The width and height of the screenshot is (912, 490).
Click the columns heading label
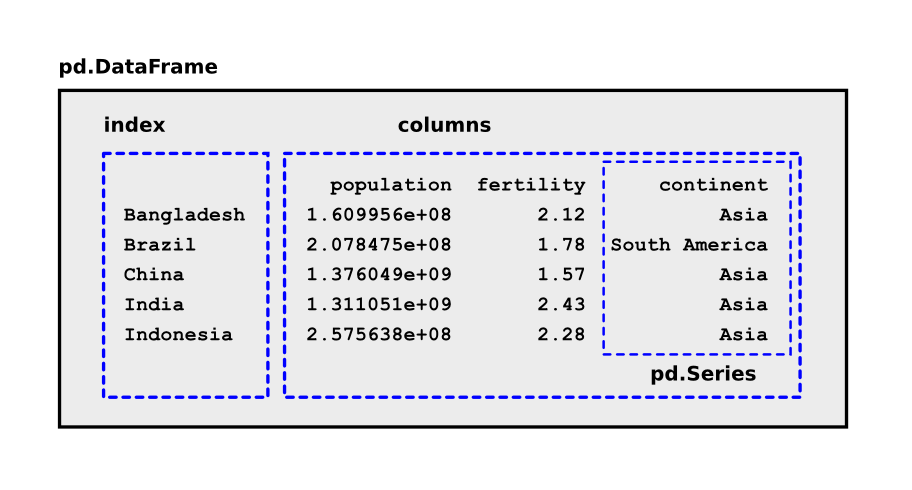444,125
